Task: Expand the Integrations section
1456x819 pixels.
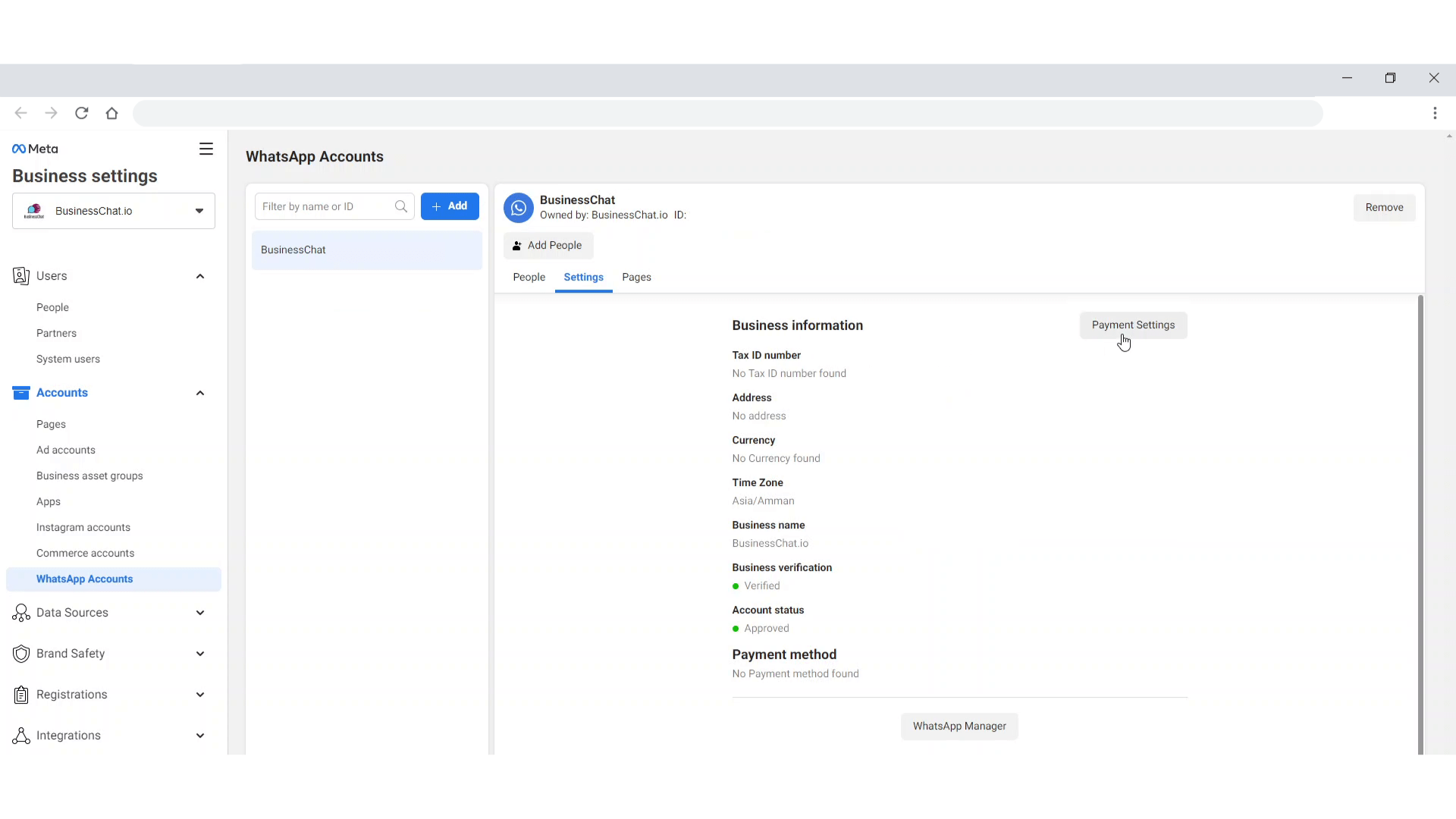Action: tap(200, 736)
